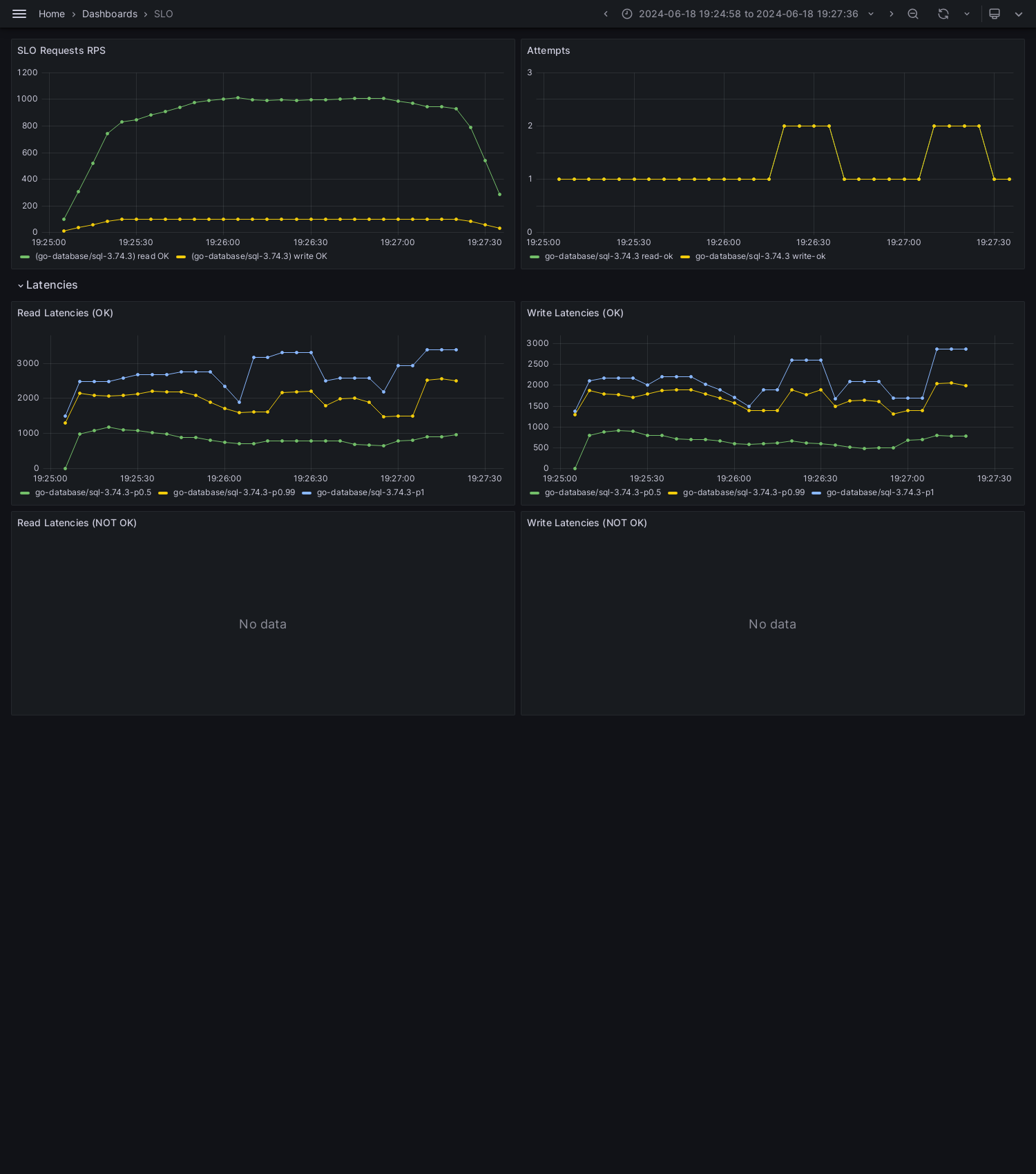Open the time range picker
Viewport: 1036px width, 1174px height.
pyautogui.click(x=748, y=14)
